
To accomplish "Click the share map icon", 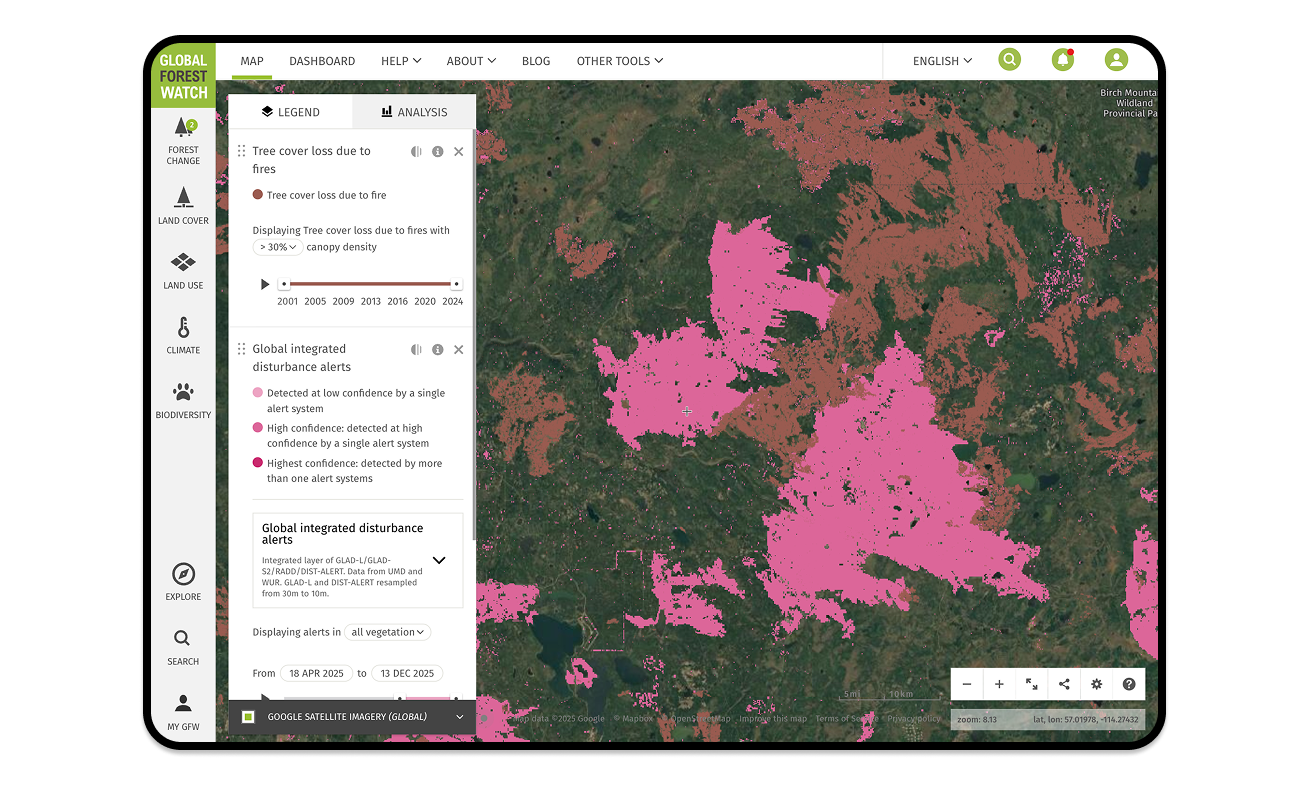I will 1064,684.
